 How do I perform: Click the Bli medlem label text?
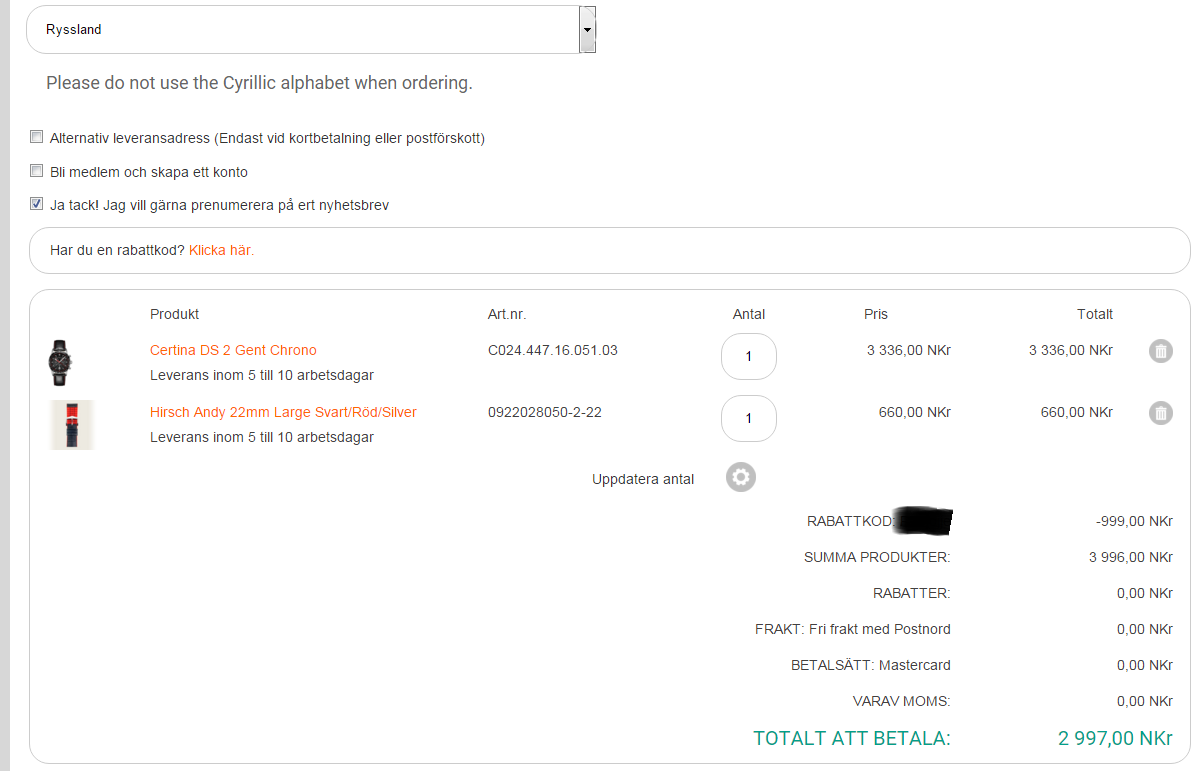click(149, 172)
